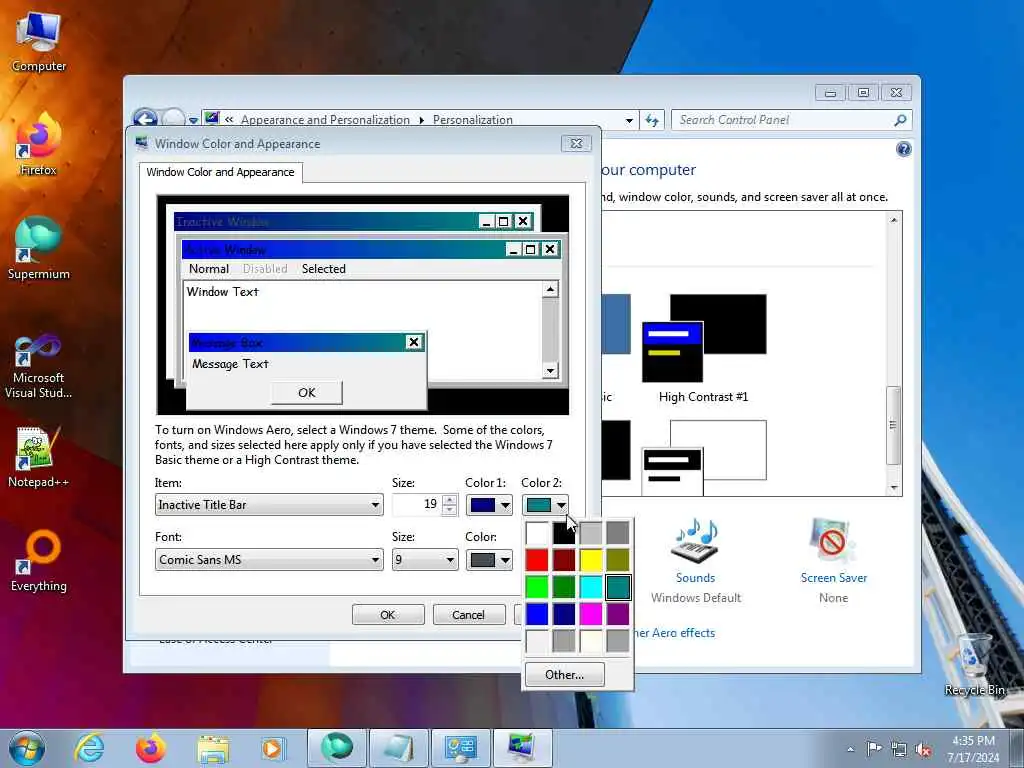Click the item Size field showing 19
The image size is (1024, 768).
[417, 505]
